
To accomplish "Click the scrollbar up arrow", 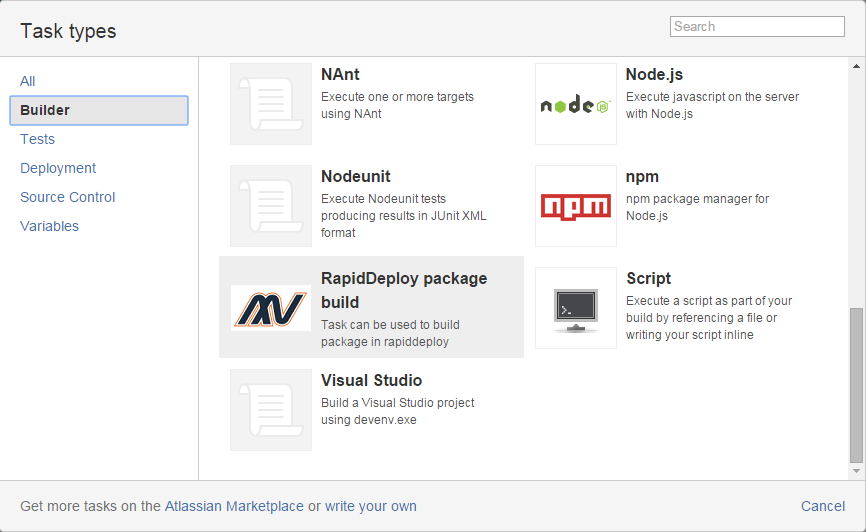I will pos(857,66).
